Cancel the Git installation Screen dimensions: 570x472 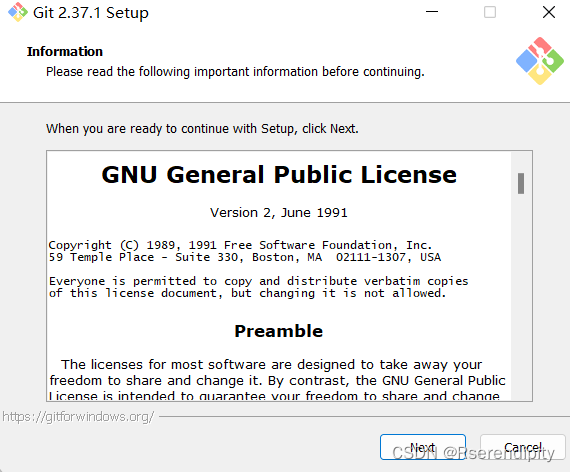[523, 447]
